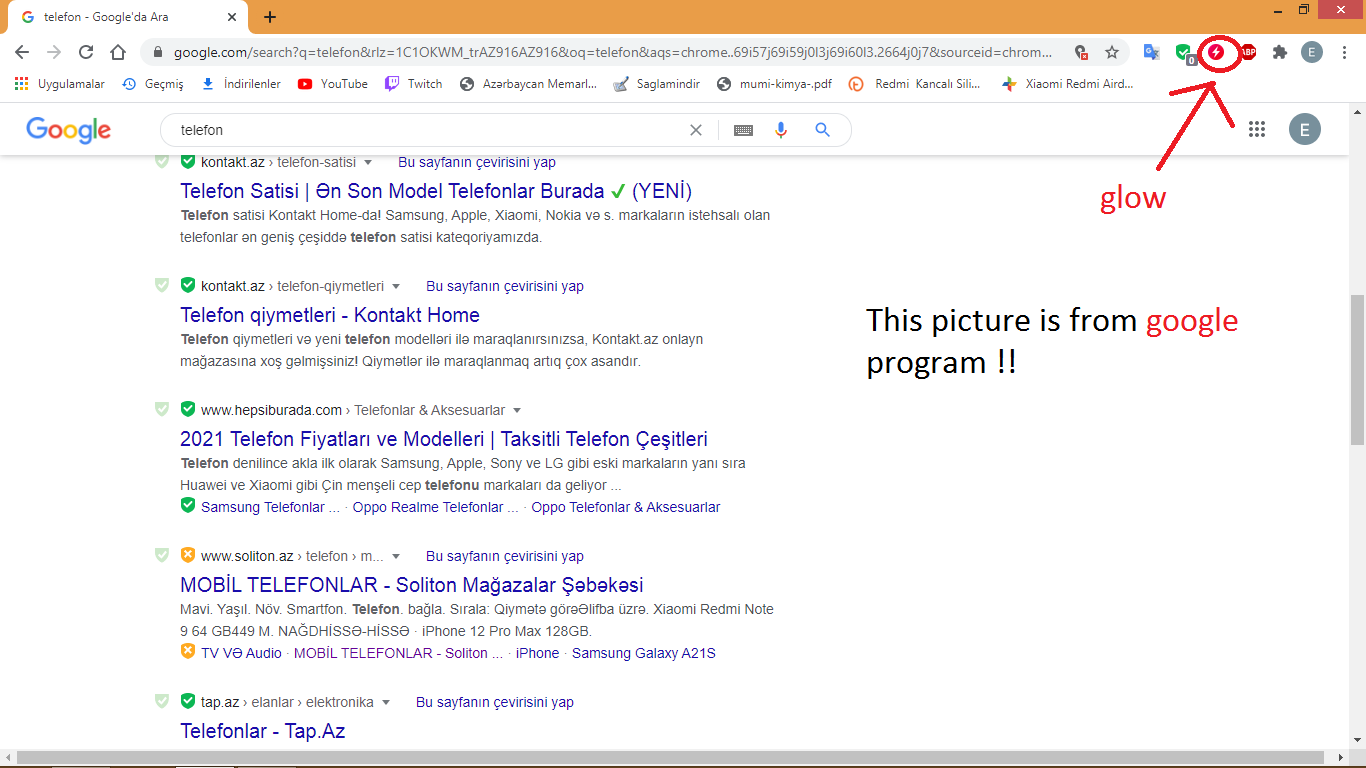Click the search magnifier icon
This screenshot has height=768, width=1366.
(x=822, y=130)
